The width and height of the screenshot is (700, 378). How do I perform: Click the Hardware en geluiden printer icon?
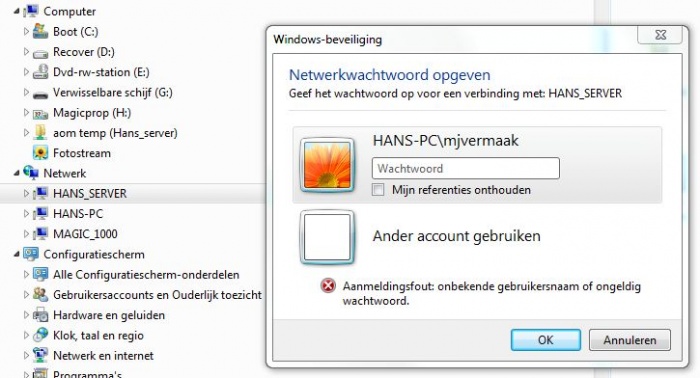[41, 315]
